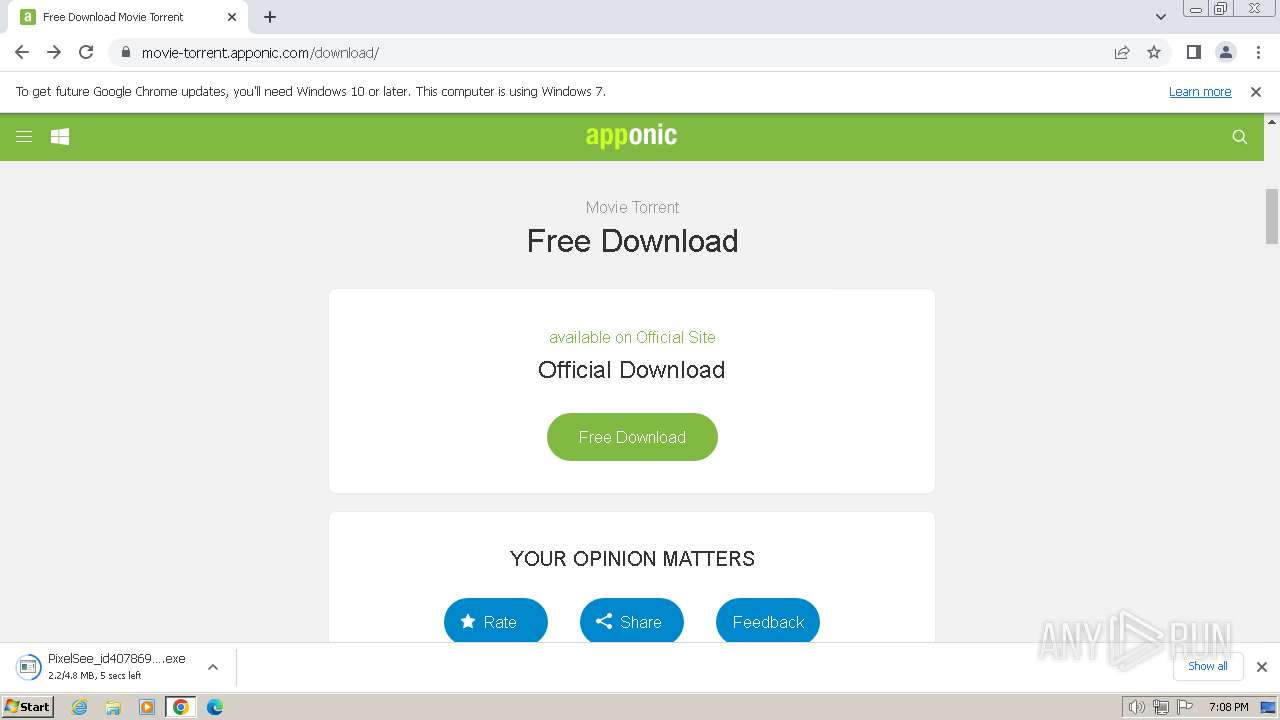Close the downloads bar
Viewport: 1280px width, 720px height.
[1262, 667]
